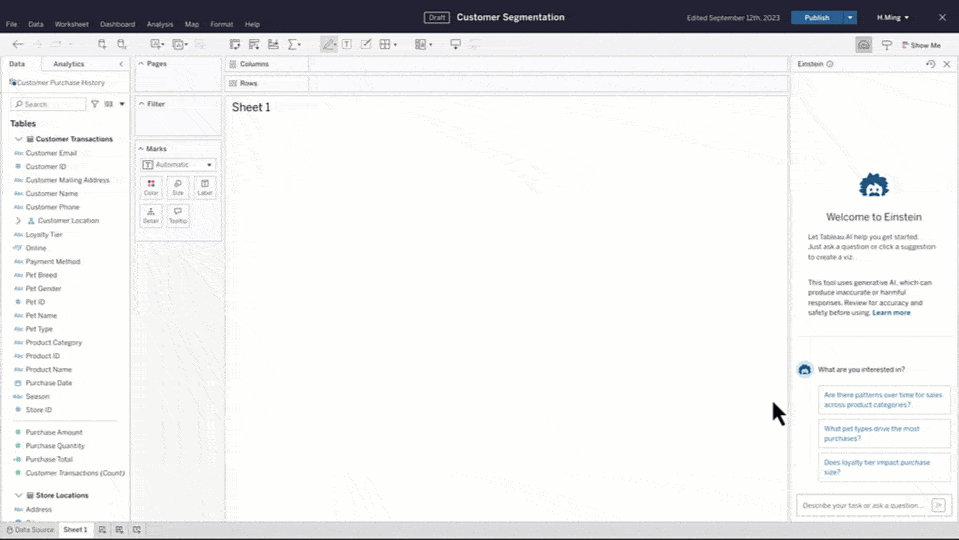The height and width of the screenshot is (540, 959).
Task: Click the Label mark card
Action: (205, 187)
